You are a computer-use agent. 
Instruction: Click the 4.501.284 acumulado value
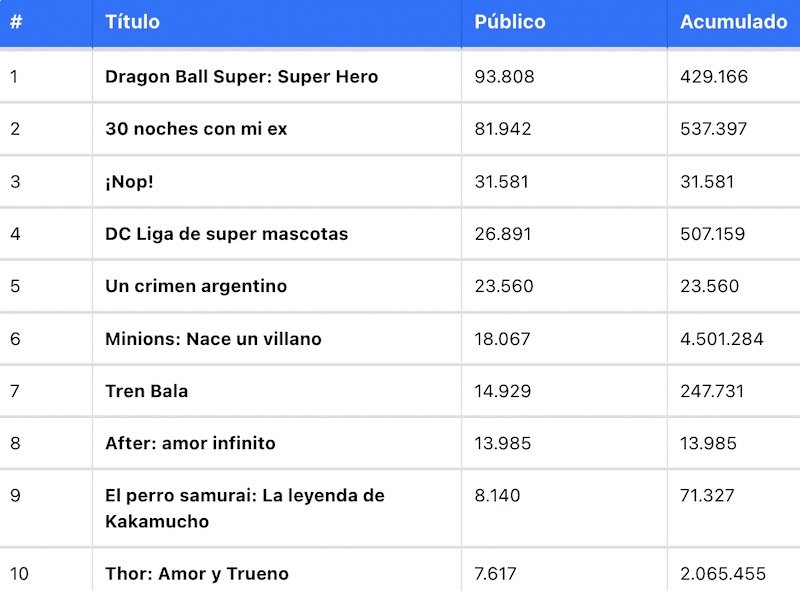pyautogui.click(x=721, y=339)
